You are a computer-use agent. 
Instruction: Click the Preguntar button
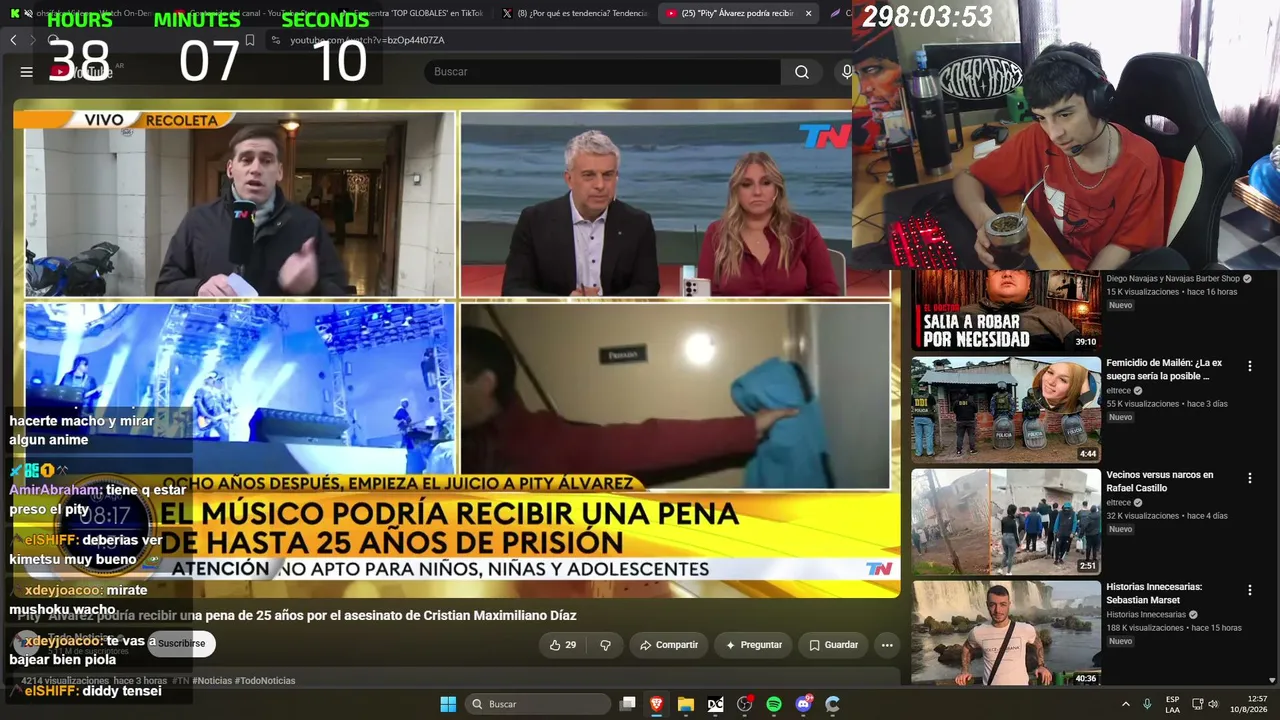[753, 645]
